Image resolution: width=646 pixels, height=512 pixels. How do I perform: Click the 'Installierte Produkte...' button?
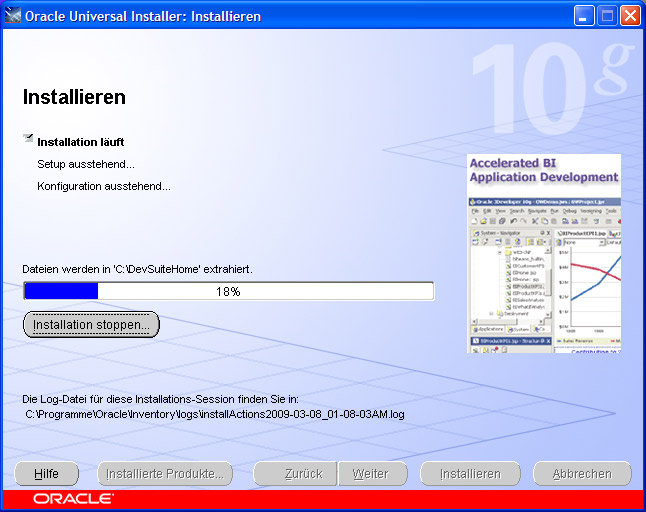(x=165, y=474)
